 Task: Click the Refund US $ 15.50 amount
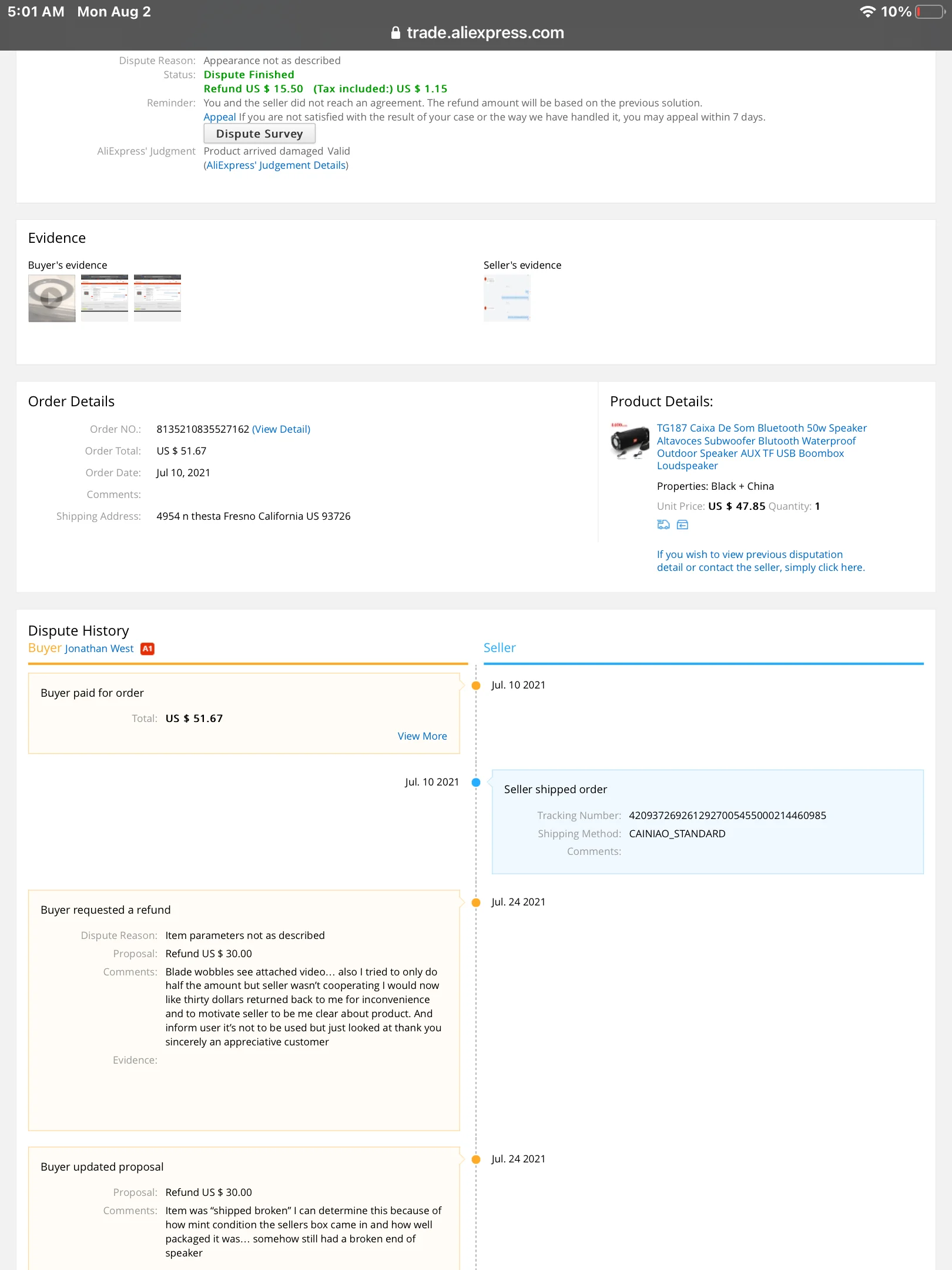tap(253, 89)
